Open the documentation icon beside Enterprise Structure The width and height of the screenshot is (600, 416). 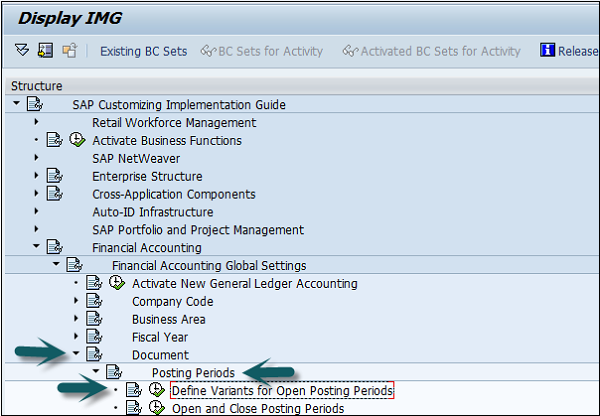click(54, 177)
